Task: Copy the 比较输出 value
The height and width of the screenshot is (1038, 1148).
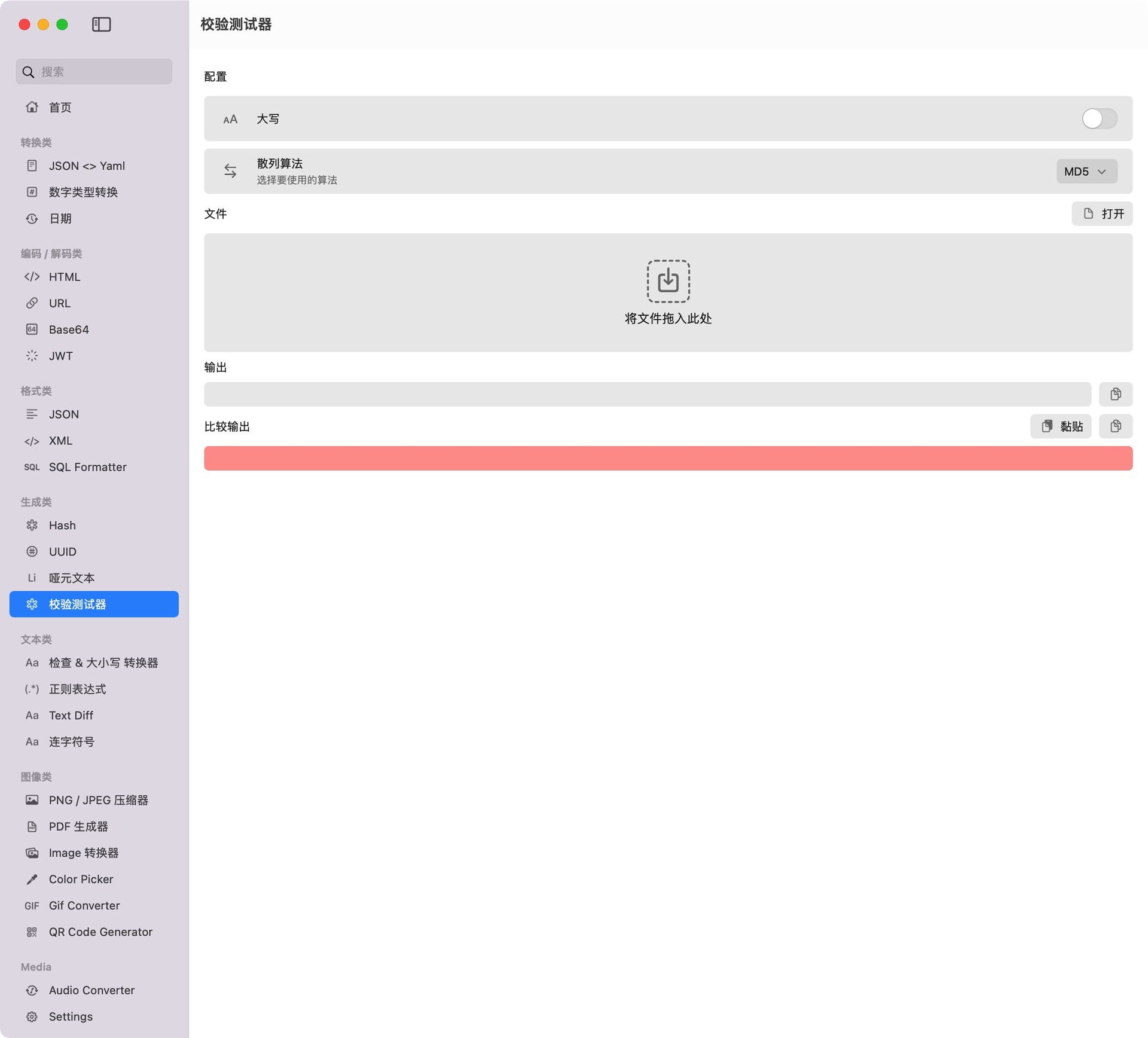Action: coord(1115,426)
